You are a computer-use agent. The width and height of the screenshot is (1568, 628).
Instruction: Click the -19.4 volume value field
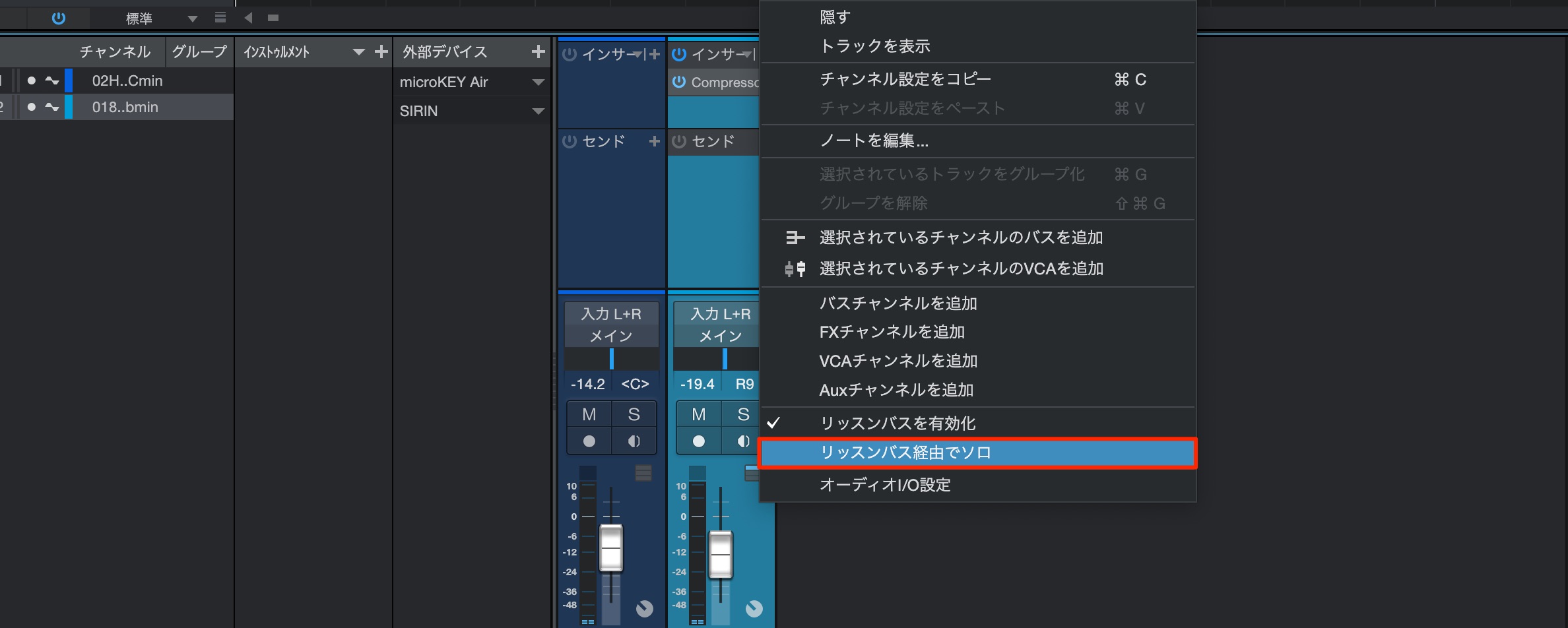(x=698, y=384)
